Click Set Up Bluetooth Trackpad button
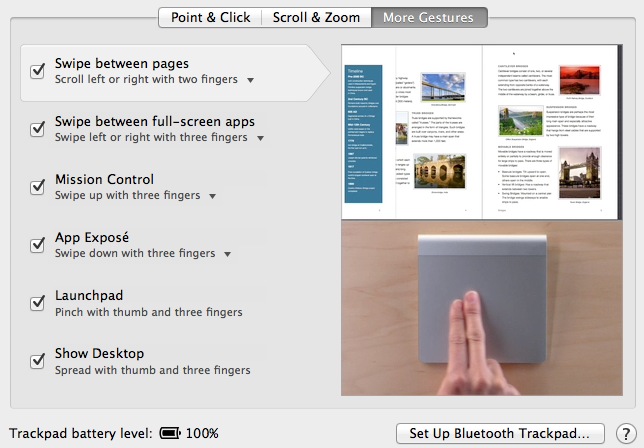 pyautogui.click(x=500, y=433)
